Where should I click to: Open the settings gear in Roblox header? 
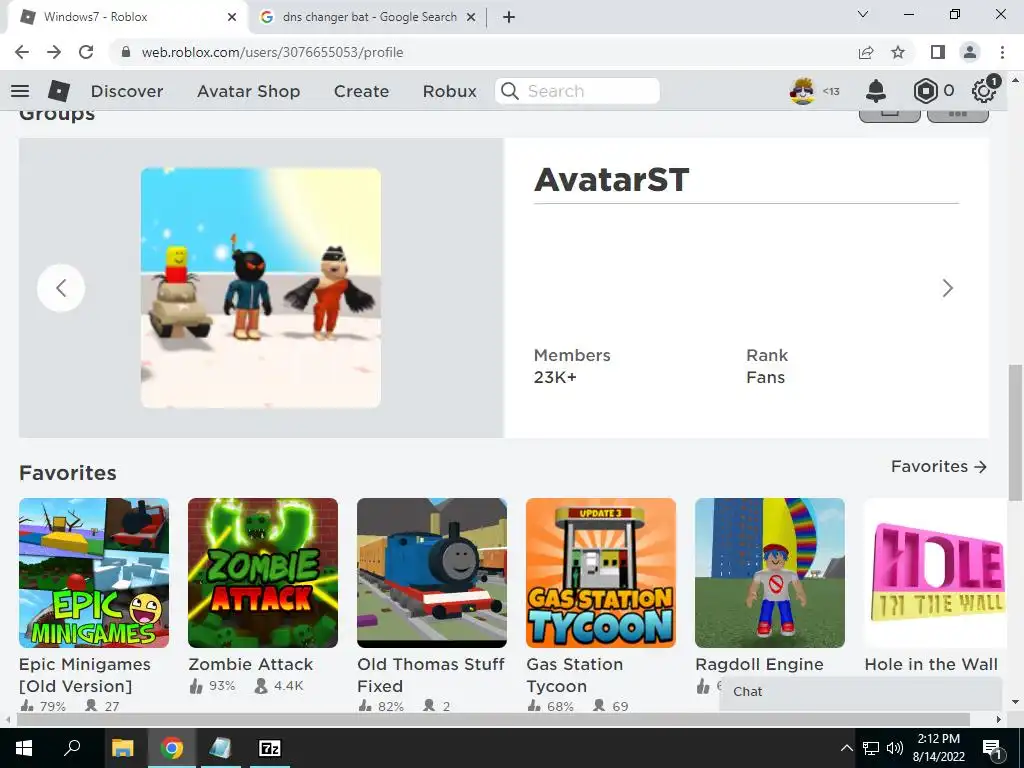(x=984, y=91)
